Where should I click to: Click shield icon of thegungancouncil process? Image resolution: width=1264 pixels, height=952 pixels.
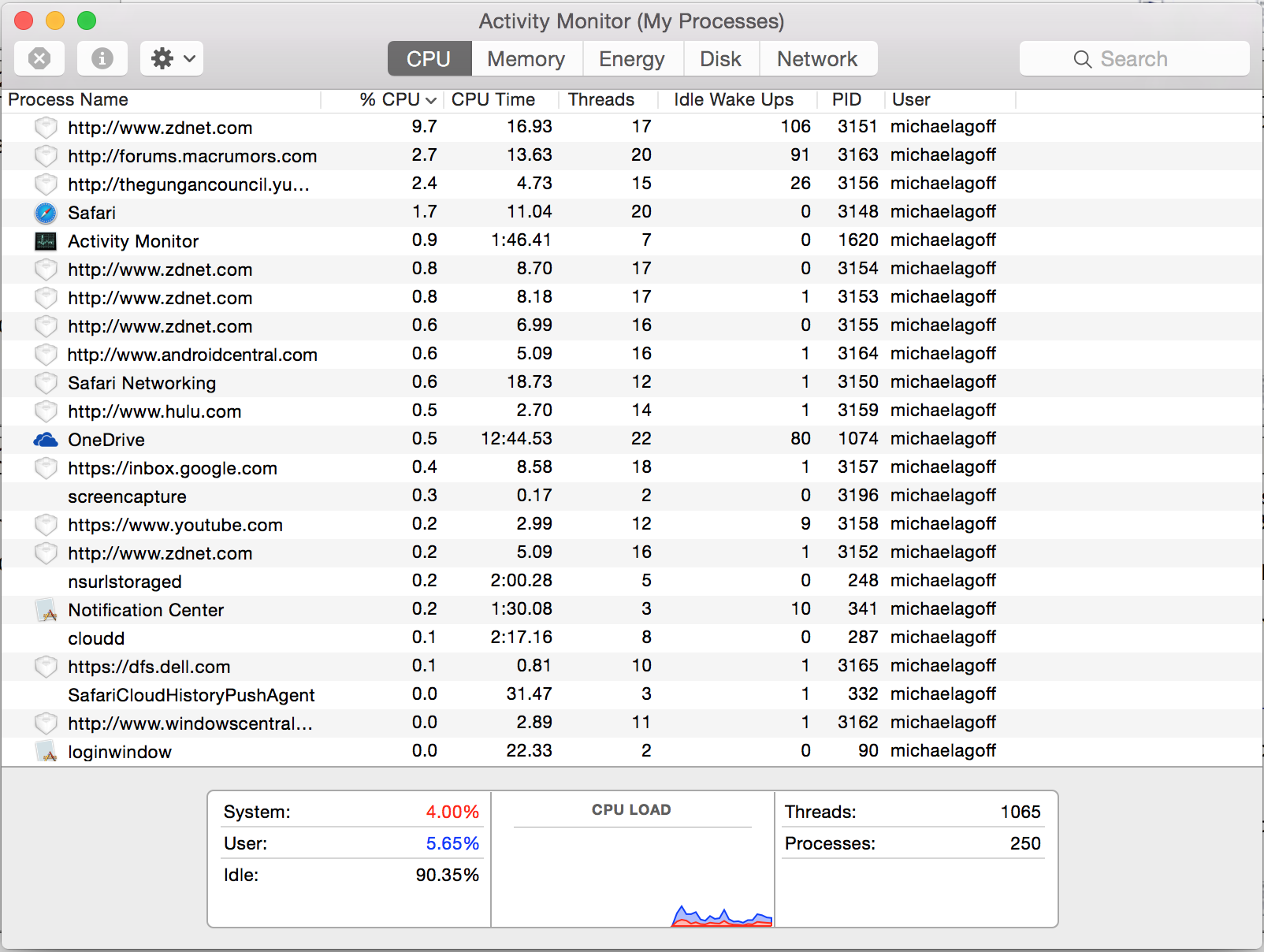coord(46,184)
